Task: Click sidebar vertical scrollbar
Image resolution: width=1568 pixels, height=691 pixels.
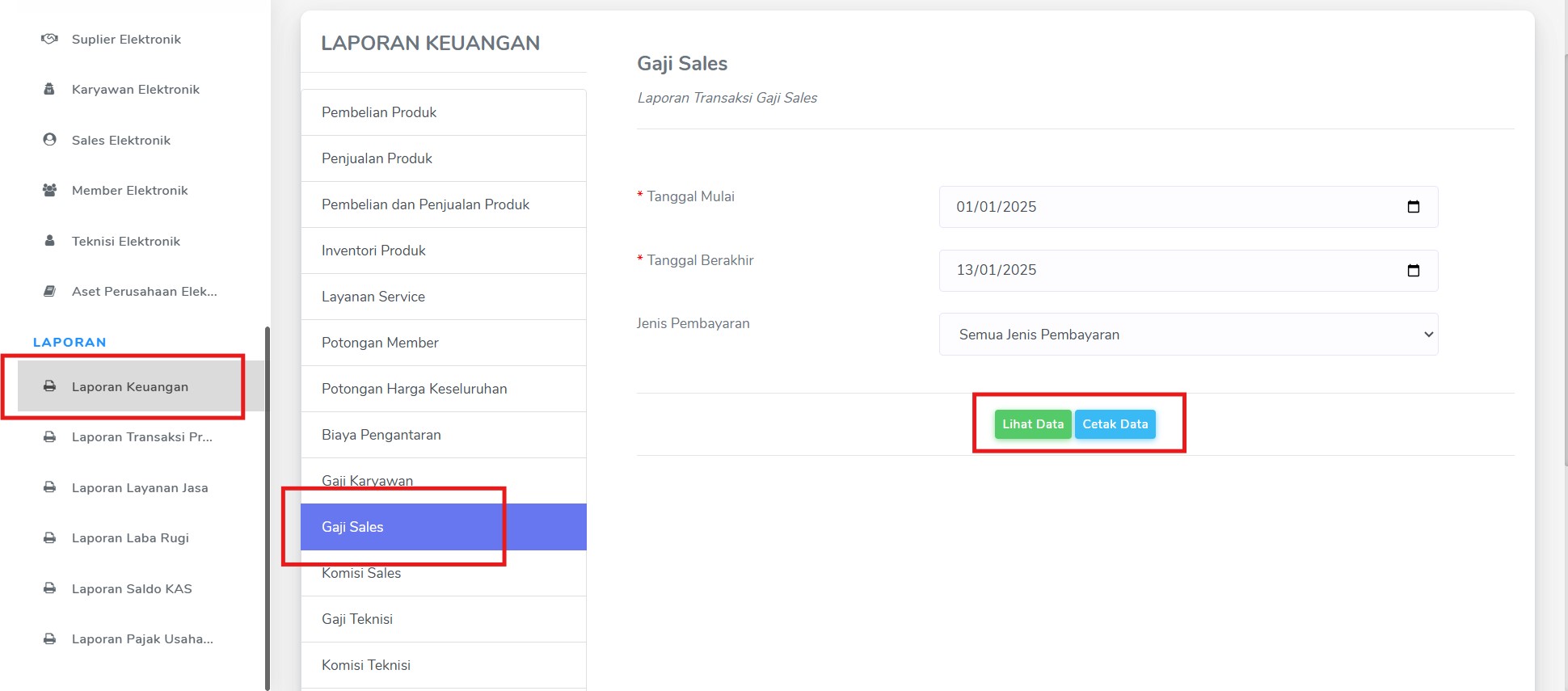Action: pyautogui.click(x=267, y=508)
